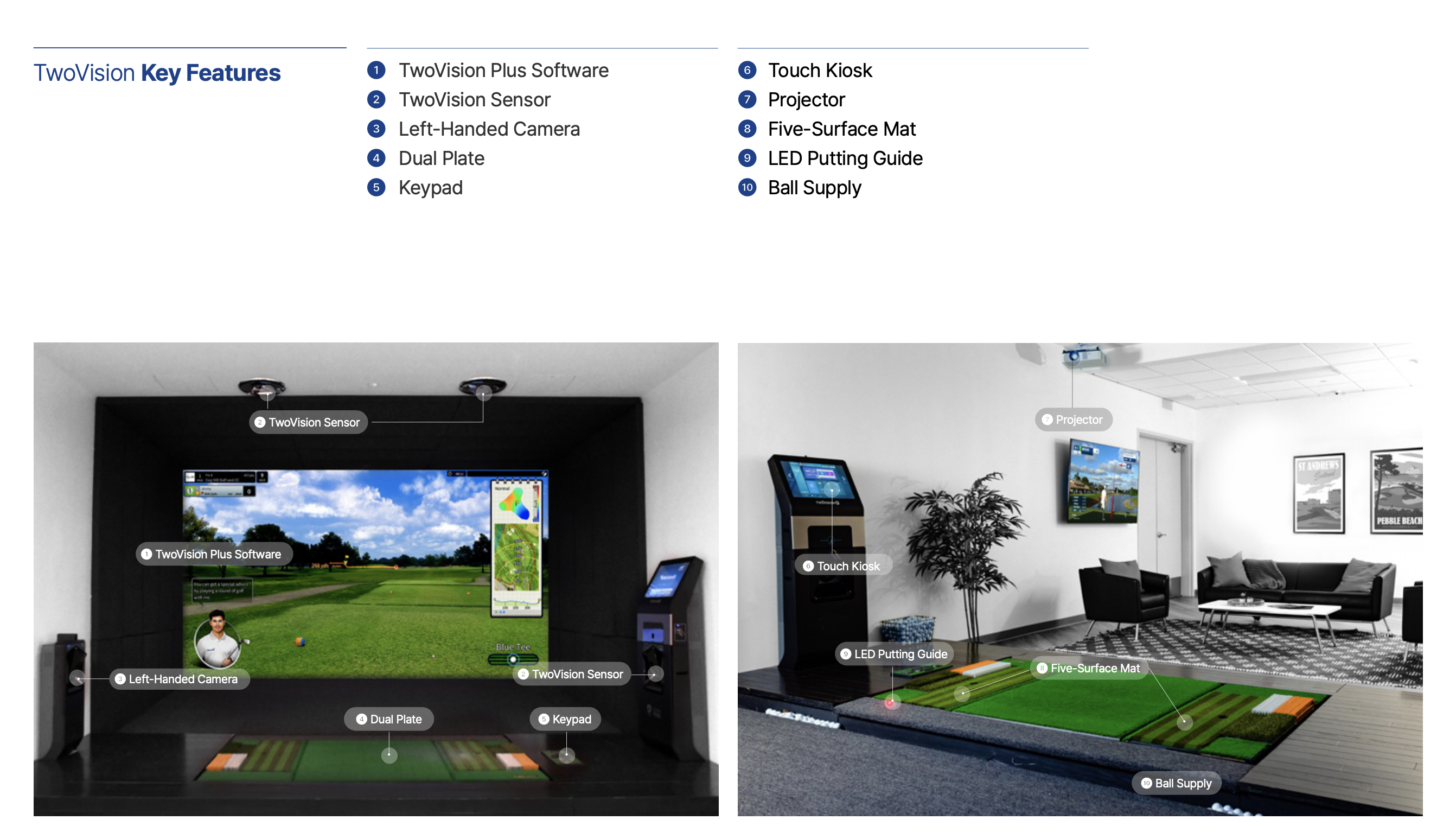Click the Blue Tee marker on simulator screen
Viewport: 1456px width, 839px height.
pyautogui.click(x=511, y=660)
